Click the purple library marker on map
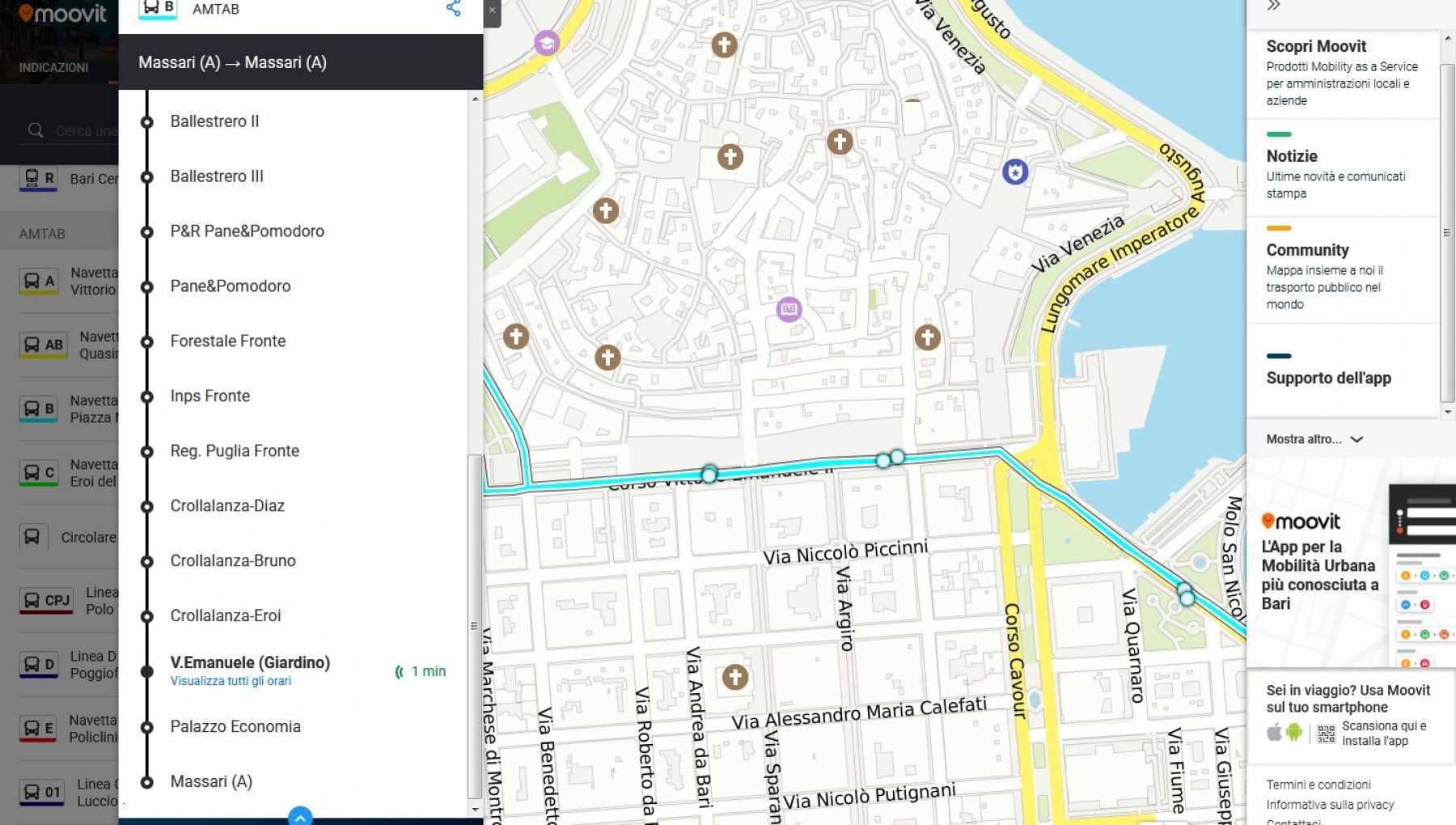The height and width of the screenshot is (825, 1456). [789, 309]
